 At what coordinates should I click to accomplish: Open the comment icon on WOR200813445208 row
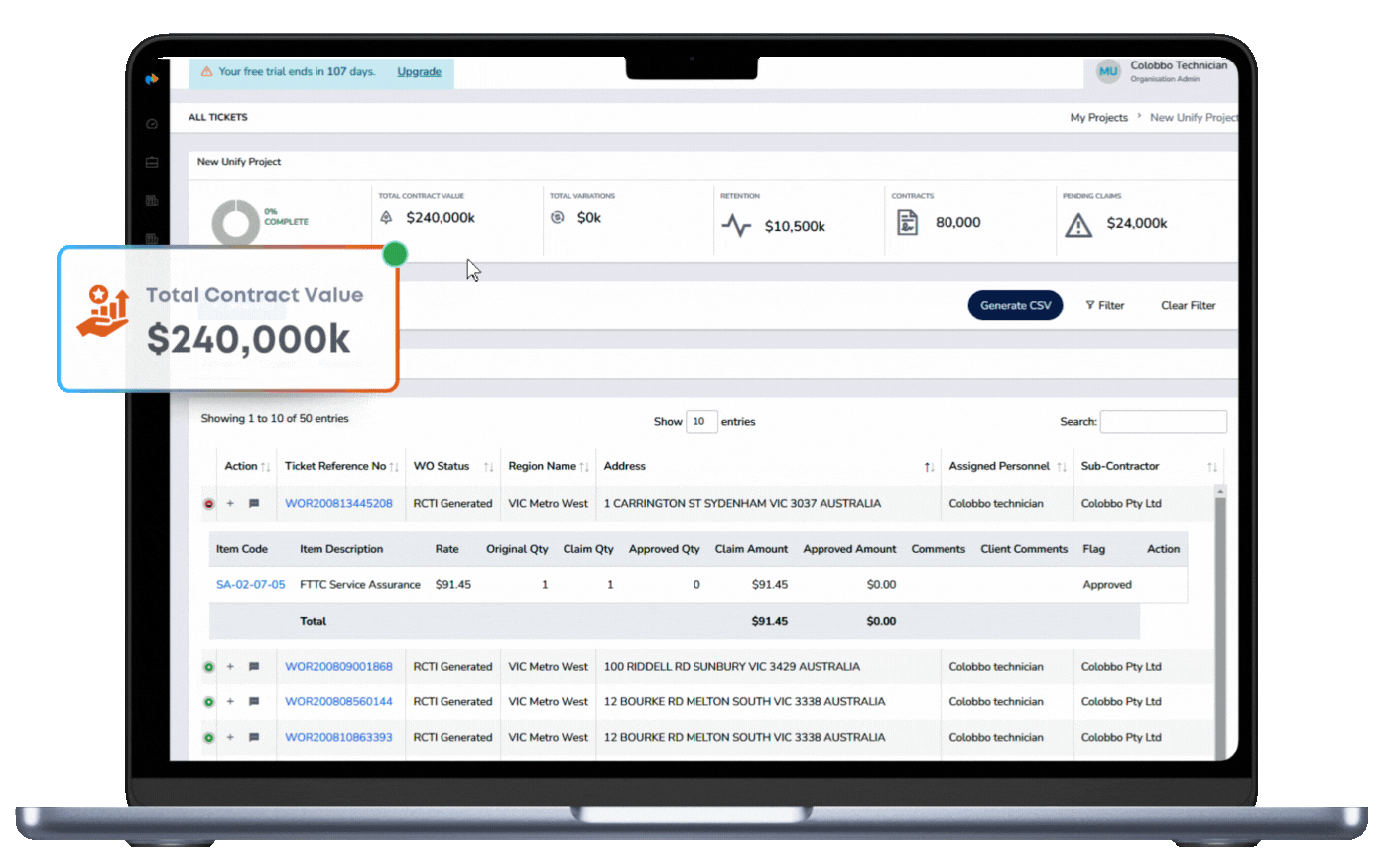tap(253, 503)
